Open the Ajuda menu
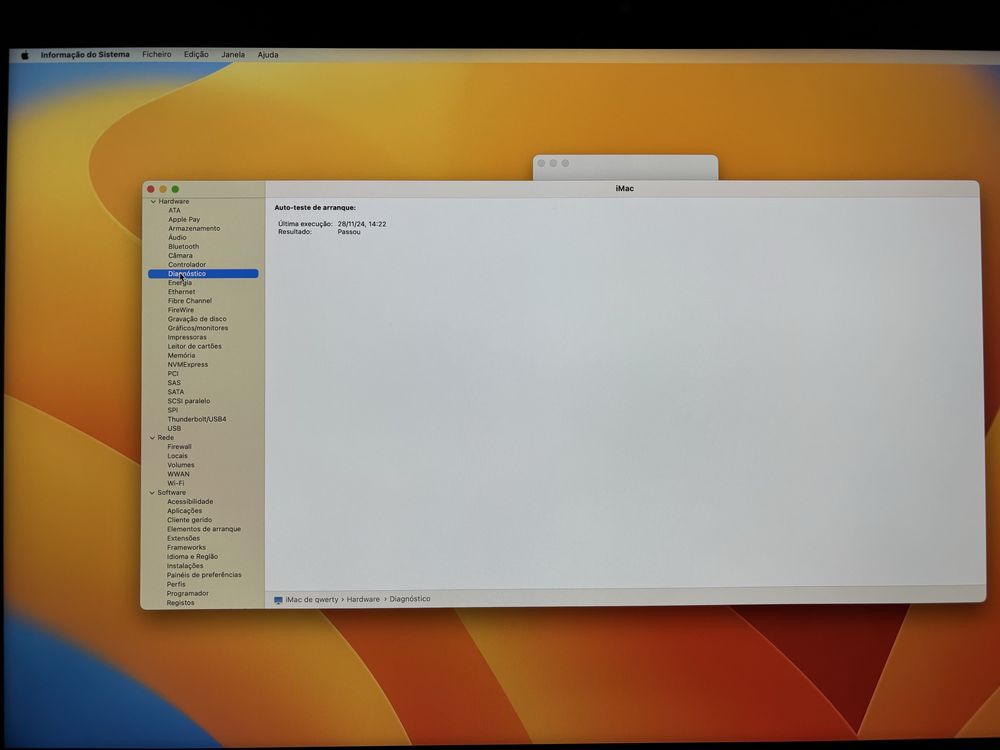Viewport: 1000px width, 750px height. [268, 55]
